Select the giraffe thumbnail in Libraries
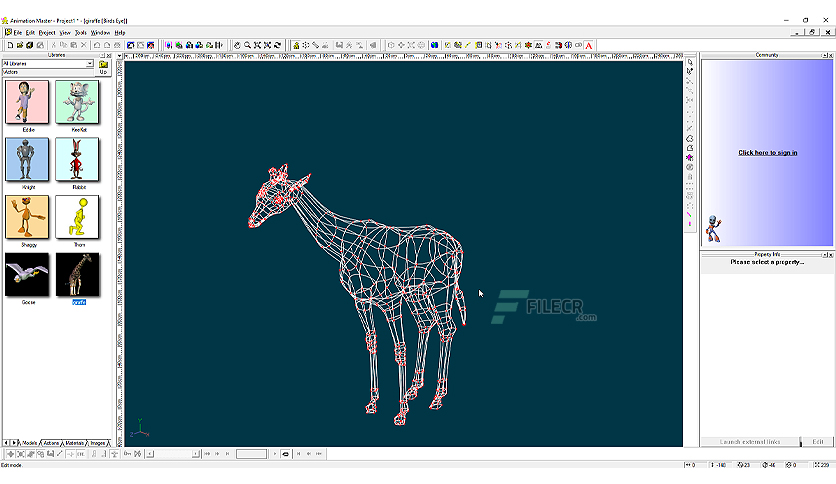Image resolution: width=836 pixels, height=484 pixels. tap(77, 275)
